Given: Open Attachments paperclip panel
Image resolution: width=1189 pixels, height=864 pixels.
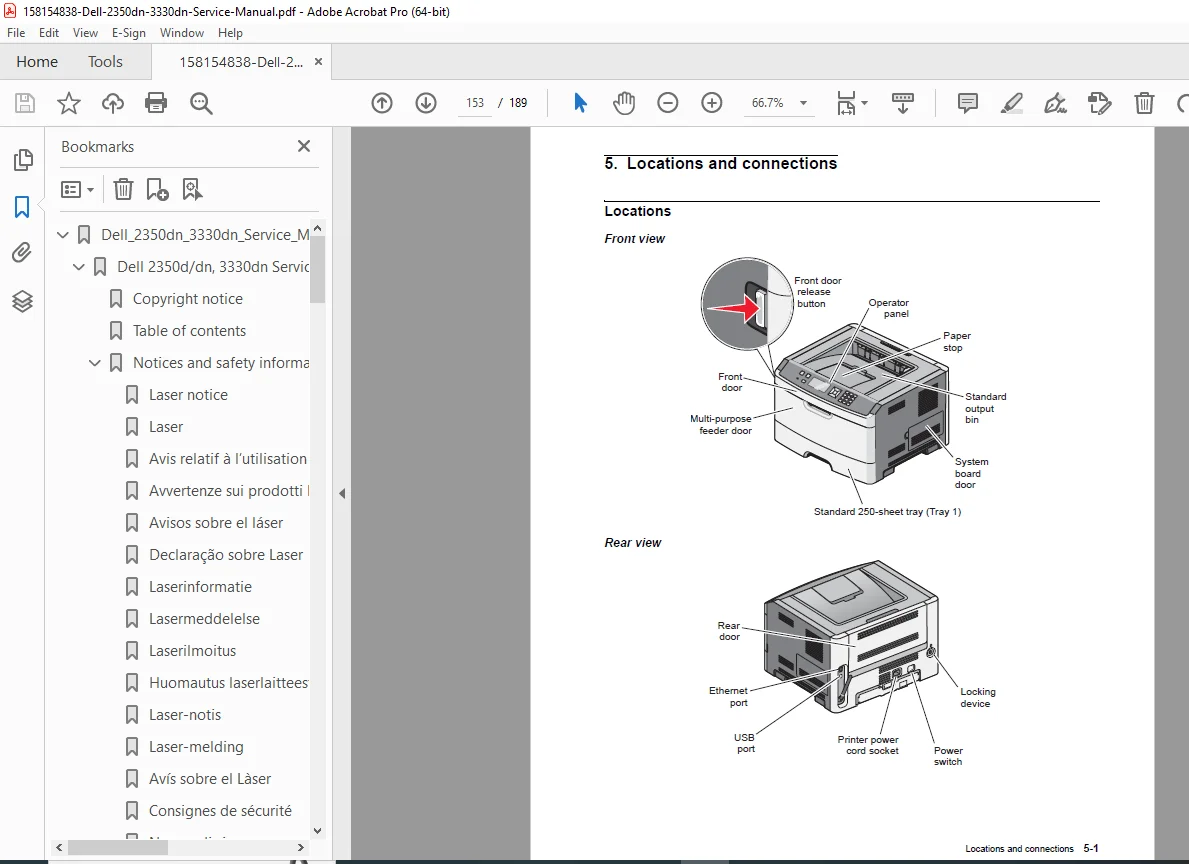Looking at the screenshot, I should pos(22,253).
